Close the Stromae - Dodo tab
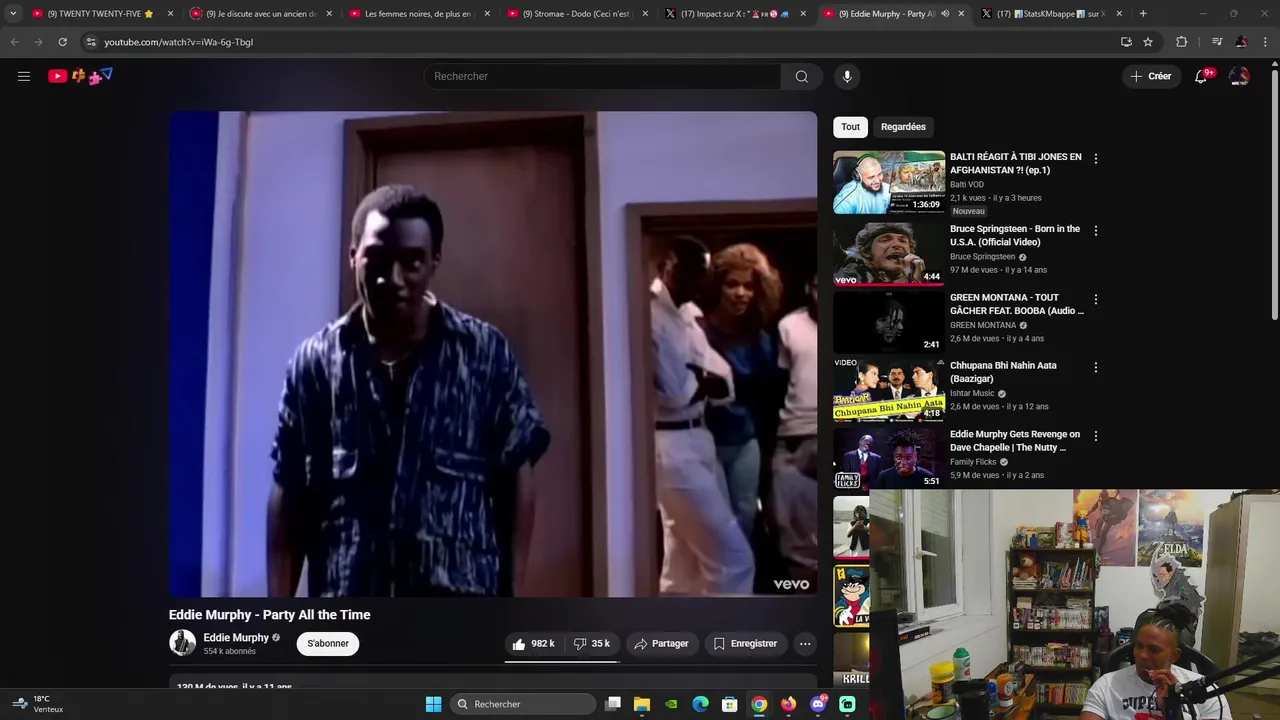The image size is (1280, 720). point(645,14)
